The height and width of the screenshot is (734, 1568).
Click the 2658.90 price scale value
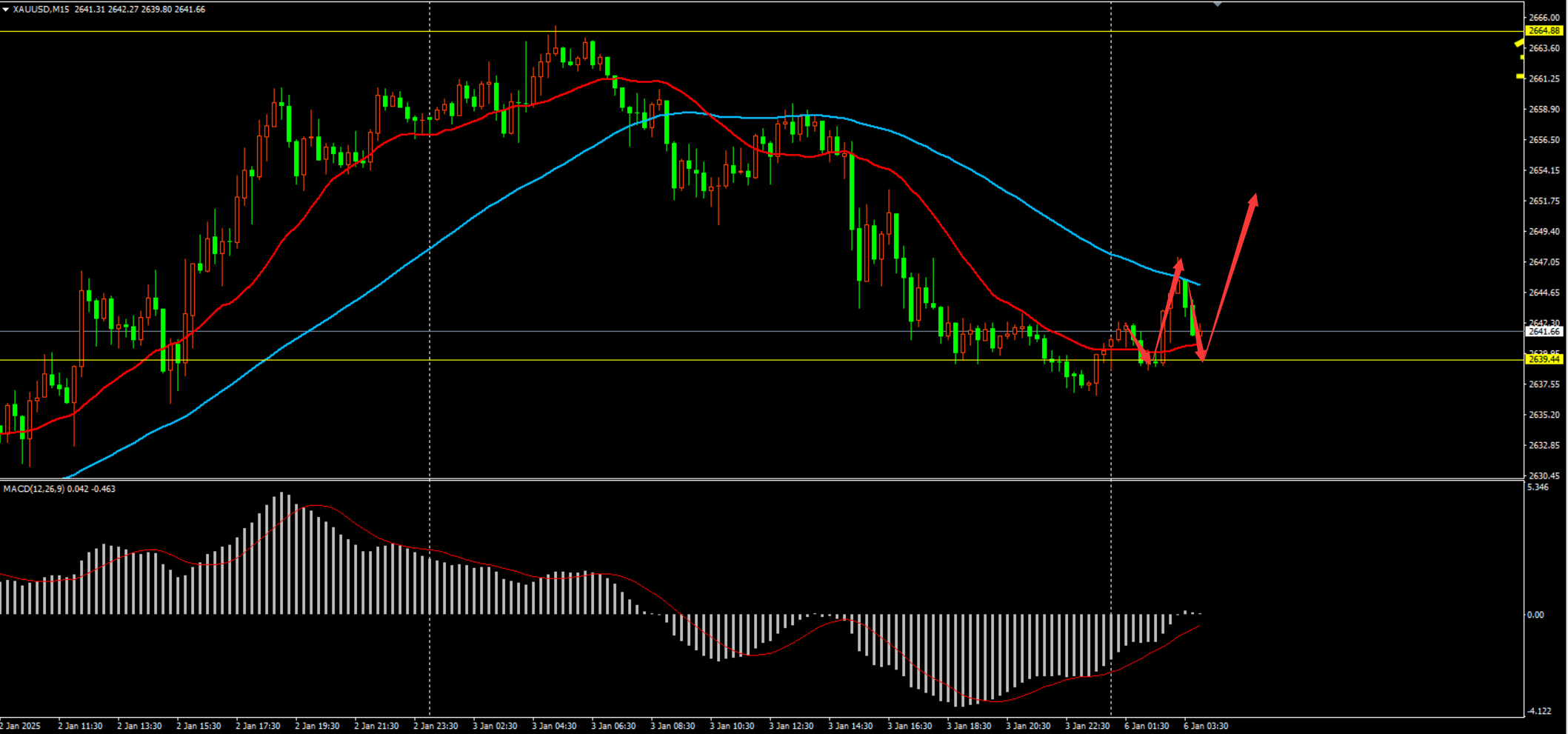[x=1544, y=109]
